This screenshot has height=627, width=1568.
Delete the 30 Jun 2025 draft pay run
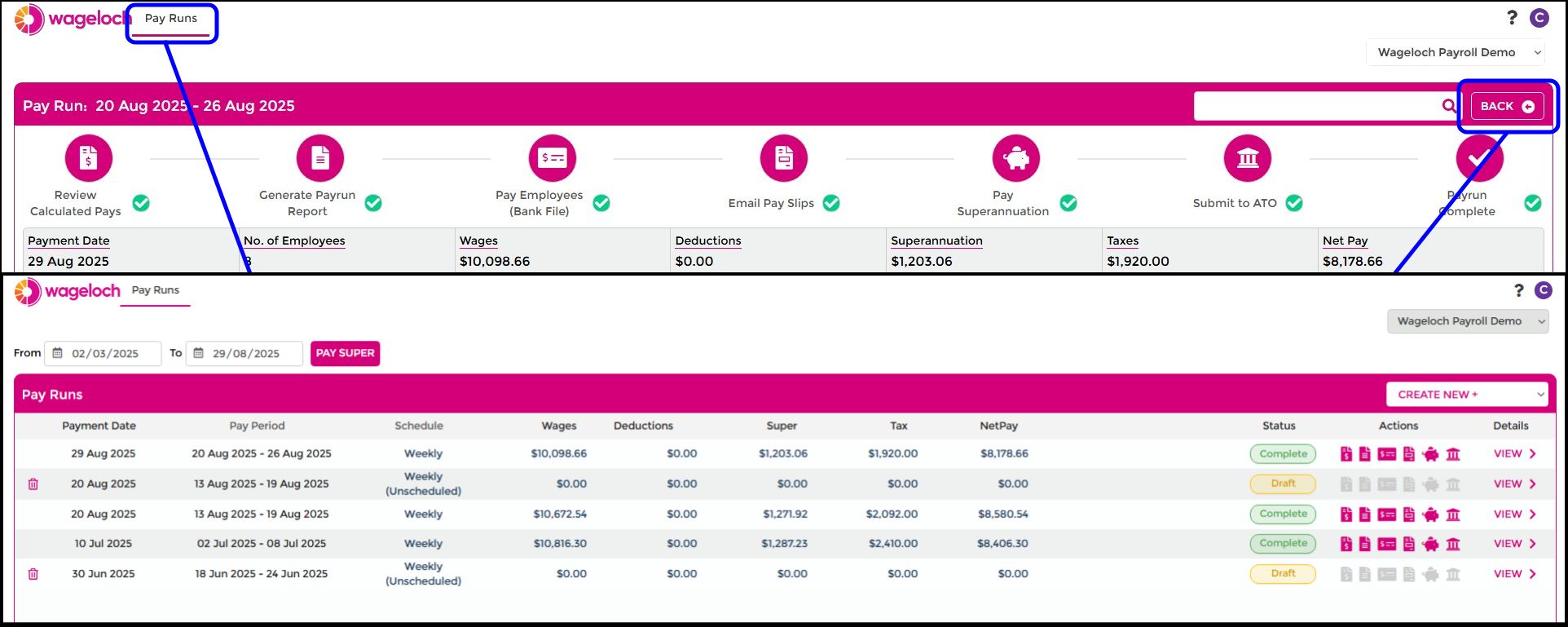tap(33, 574)
